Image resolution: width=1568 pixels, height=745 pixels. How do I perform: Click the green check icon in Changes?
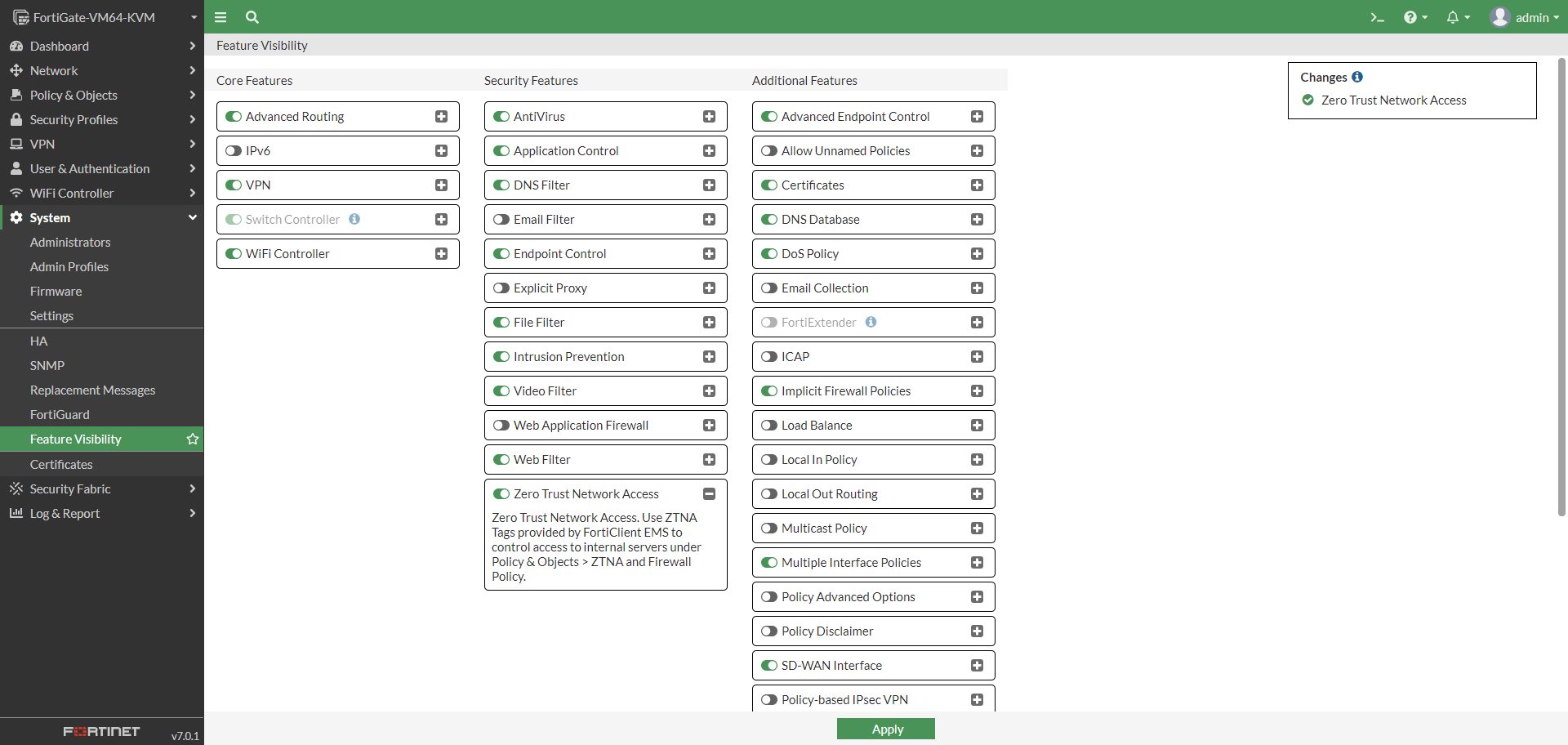pyautogui.click(x=1308, y=100)
